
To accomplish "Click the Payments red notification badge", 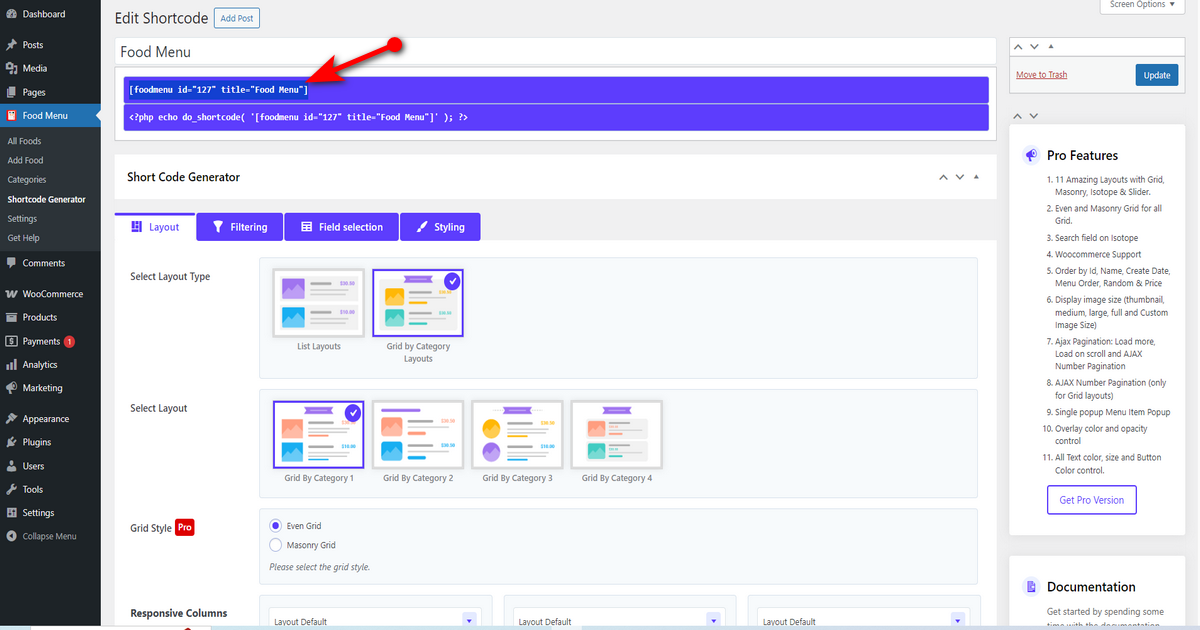I will (69, 341).
